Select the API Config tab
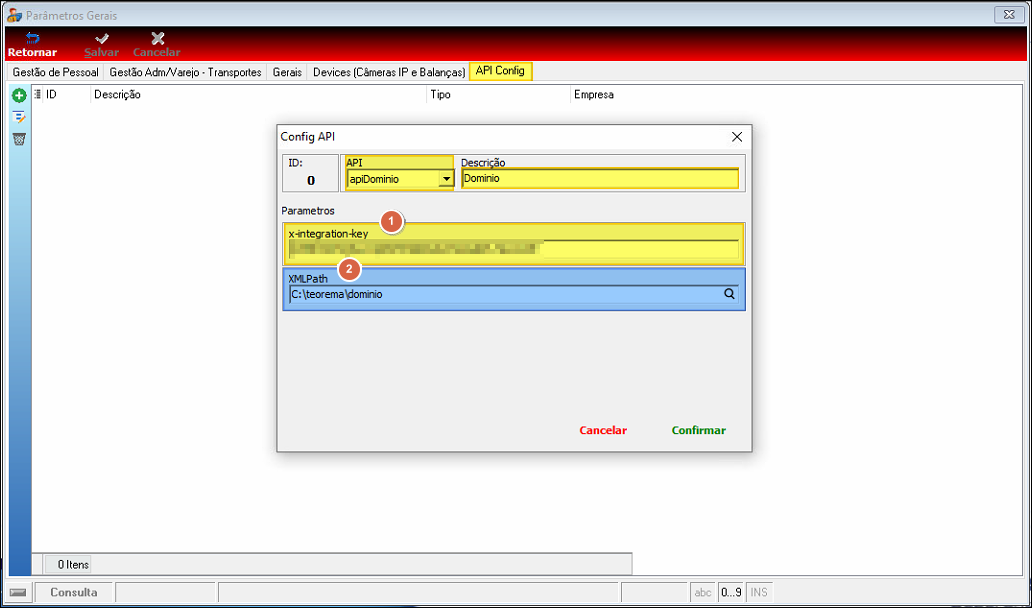 pyautogui.click(x=500, y=71)
